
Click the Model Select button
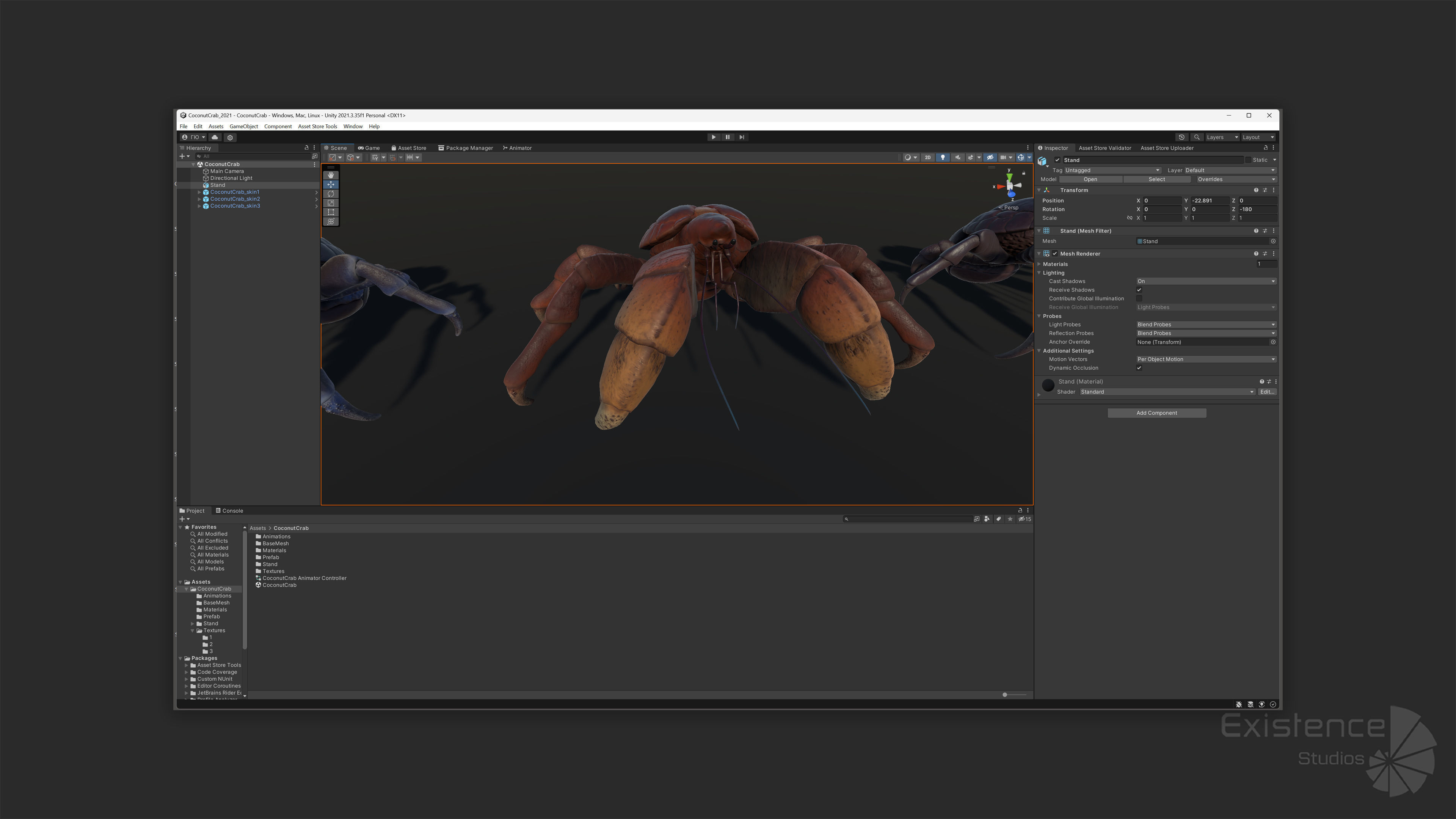[x=1156, y=179]
